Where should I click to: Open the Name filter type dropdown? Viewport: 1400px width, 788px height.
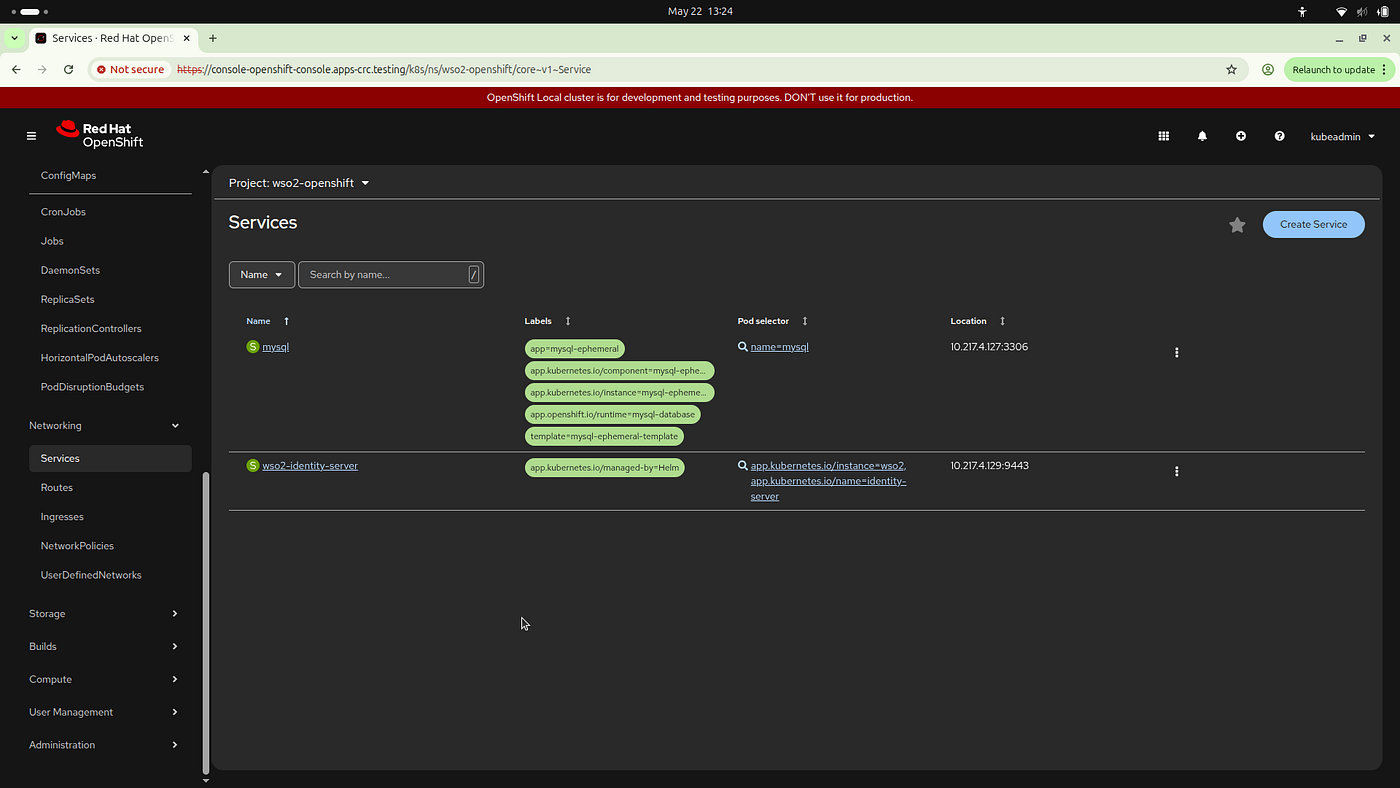coord(262,275)
